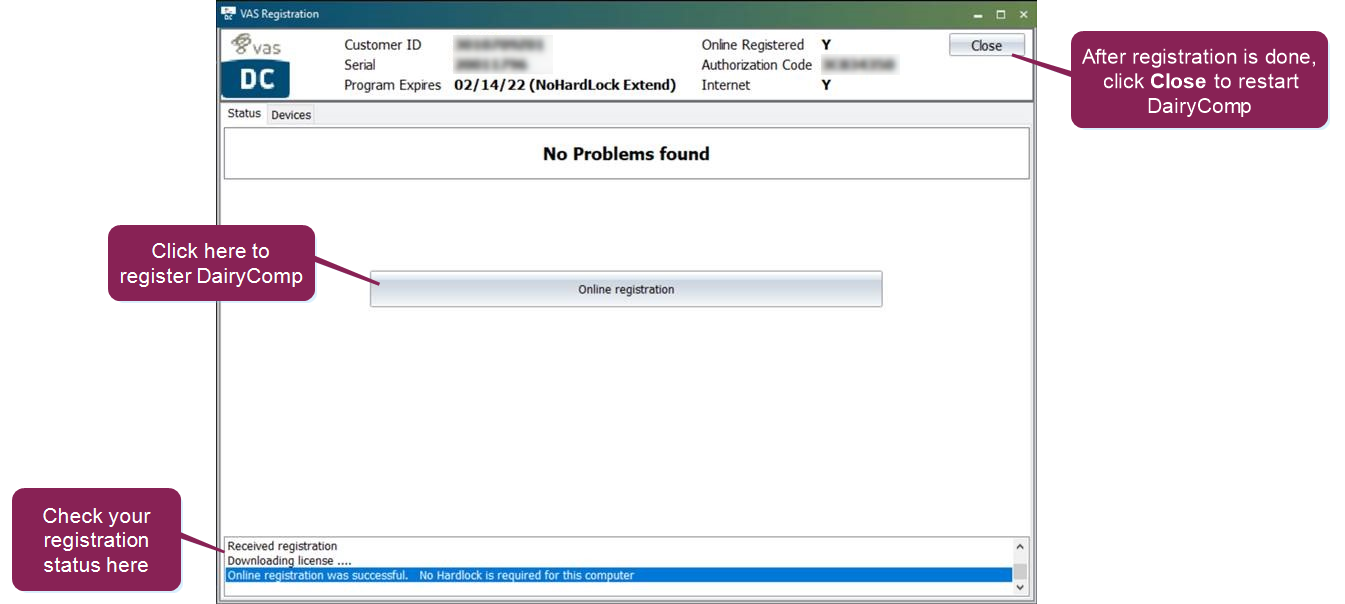Viewport: 1345px width, 604px height.
Task: Click the Authorization Code label
Action: pyautogui.click(x=757, y=65)
